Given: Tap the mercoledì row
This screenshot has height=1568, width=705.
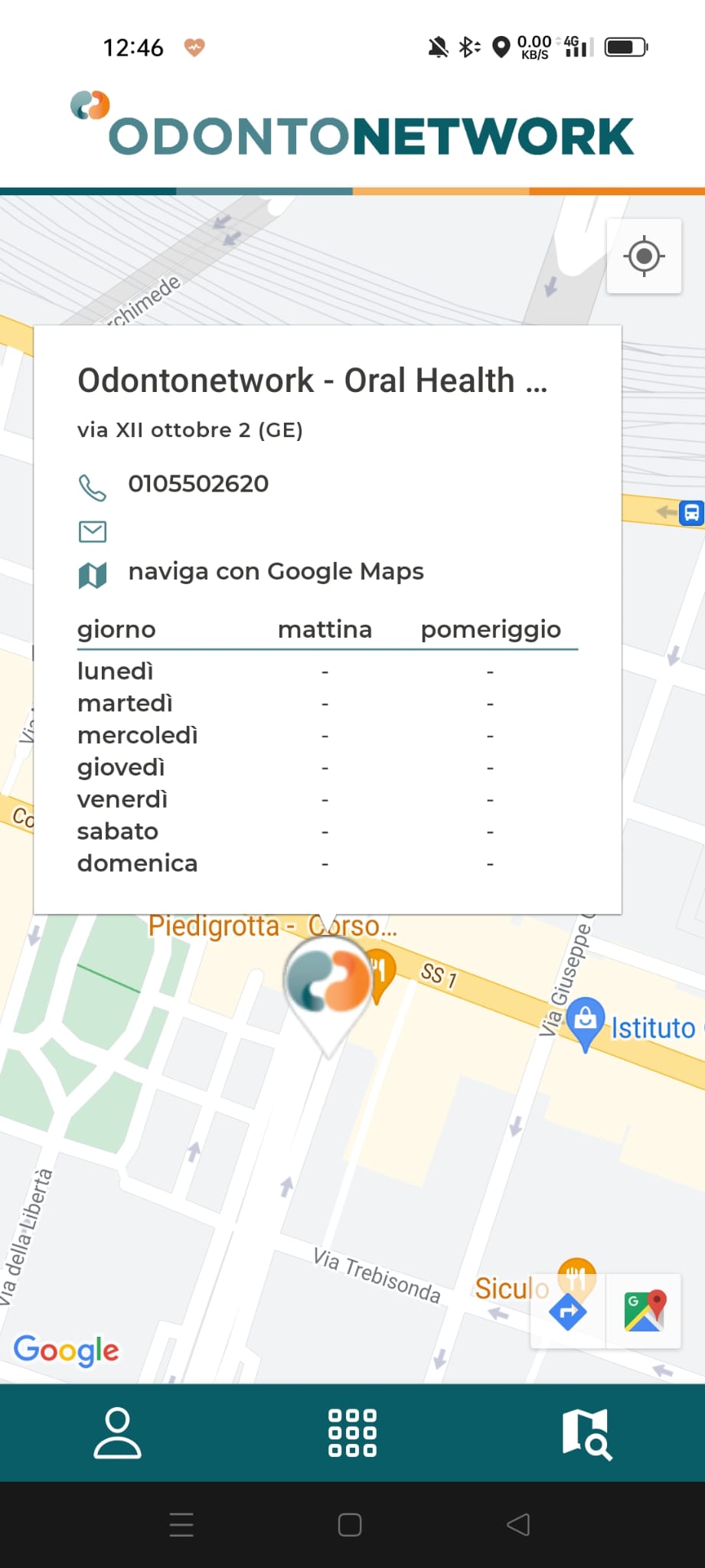Looking at the screenshot, I should coord(328,736).
